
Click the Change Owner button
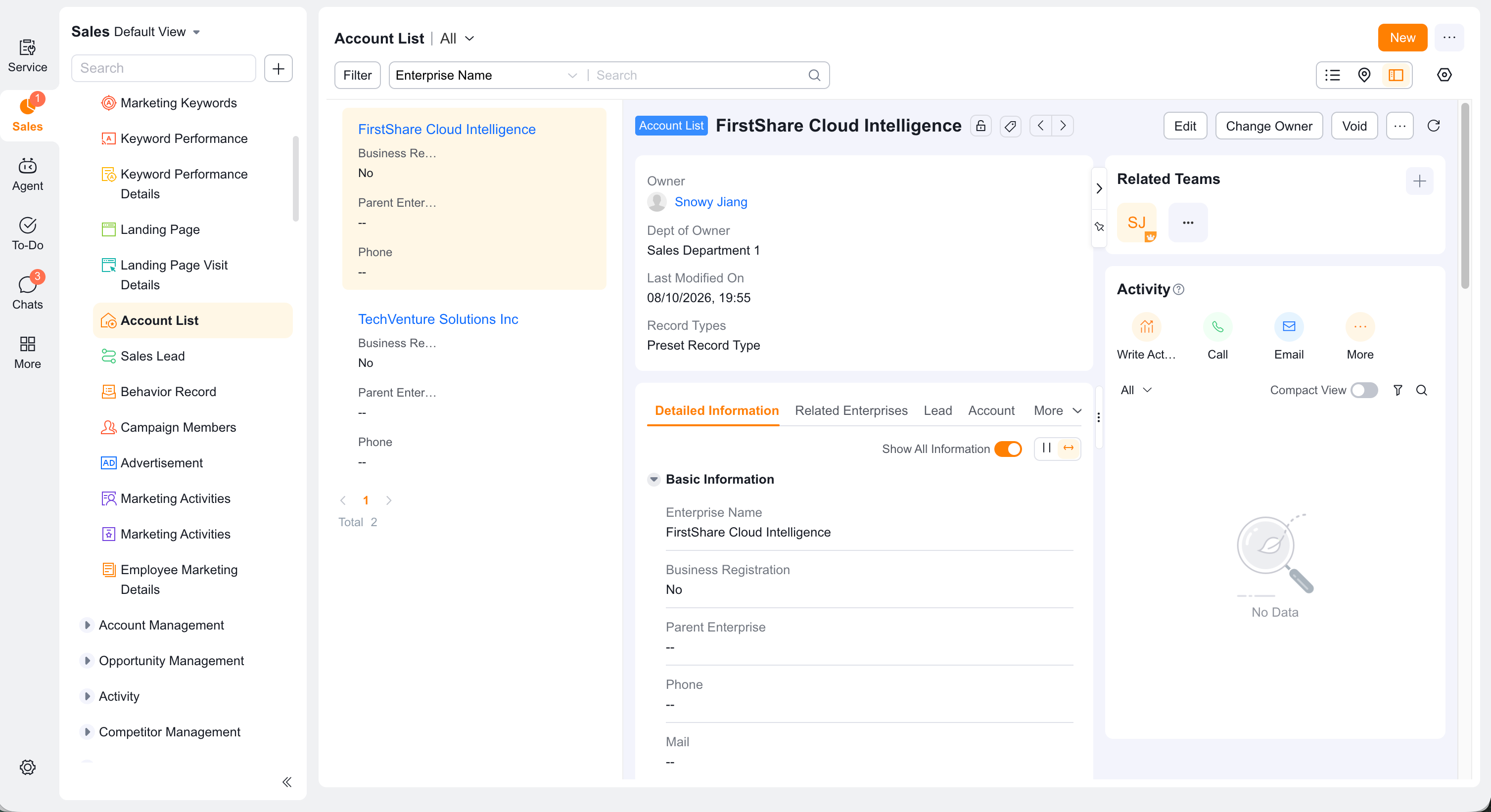pyautogui.click(x=1268, y=126)
